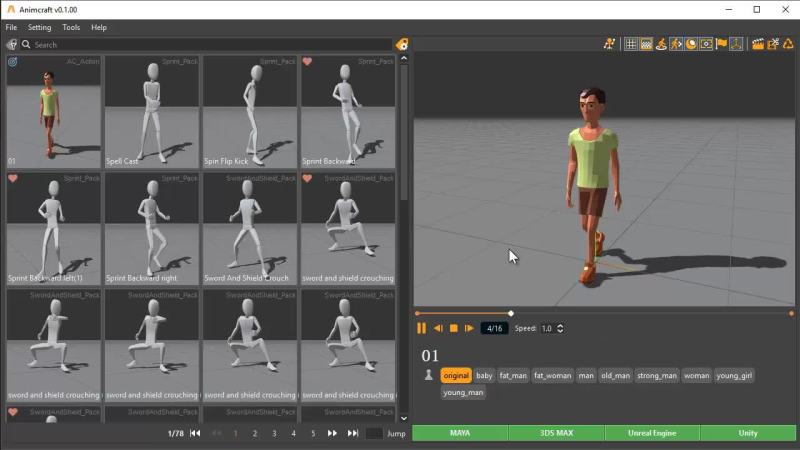This screenshot has width=800, height=450.
Task: Go to the first page of animations
Action: tap(195, 433)
